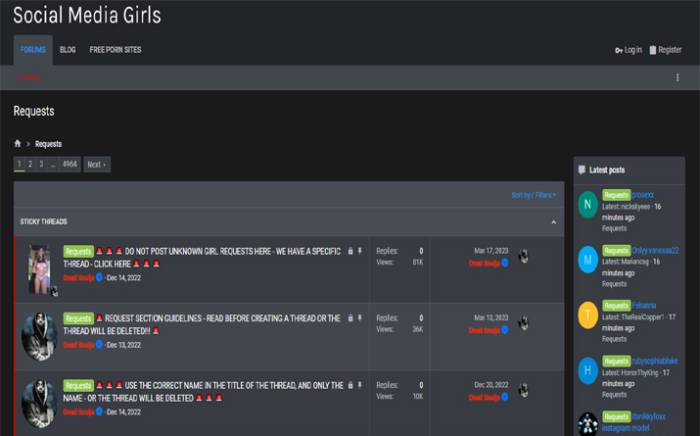700x436 pixels.
Task: Click the Dec 14, 2022 date on unknown girl thread
Action: pos(124,278)
